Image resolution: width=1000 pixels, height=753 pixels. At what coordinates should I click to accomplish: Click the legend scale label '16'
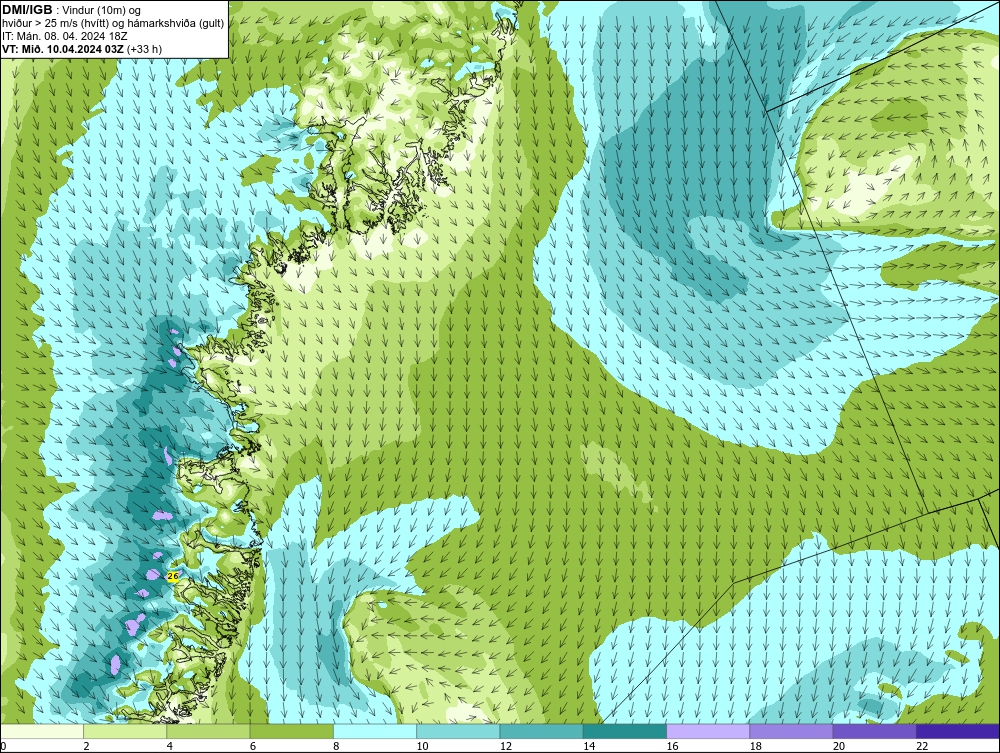pyautogui.click(x=672, y=746)
